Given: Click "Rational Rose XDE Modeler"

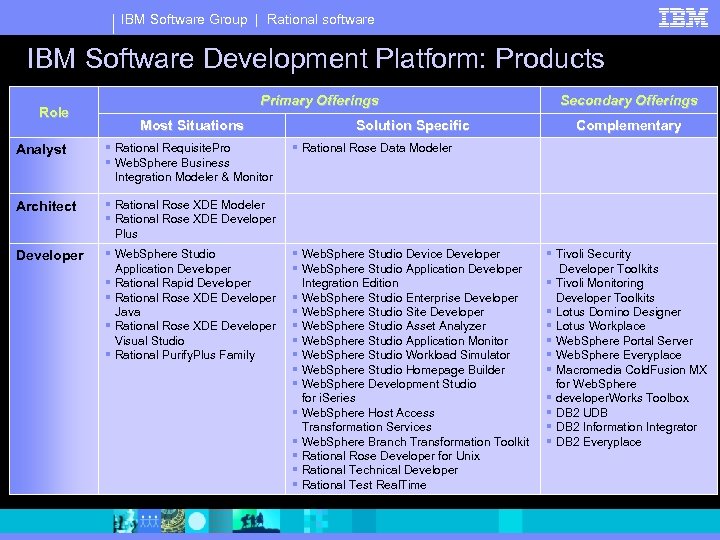Looking at the screenshot, I should coord(190,205).
